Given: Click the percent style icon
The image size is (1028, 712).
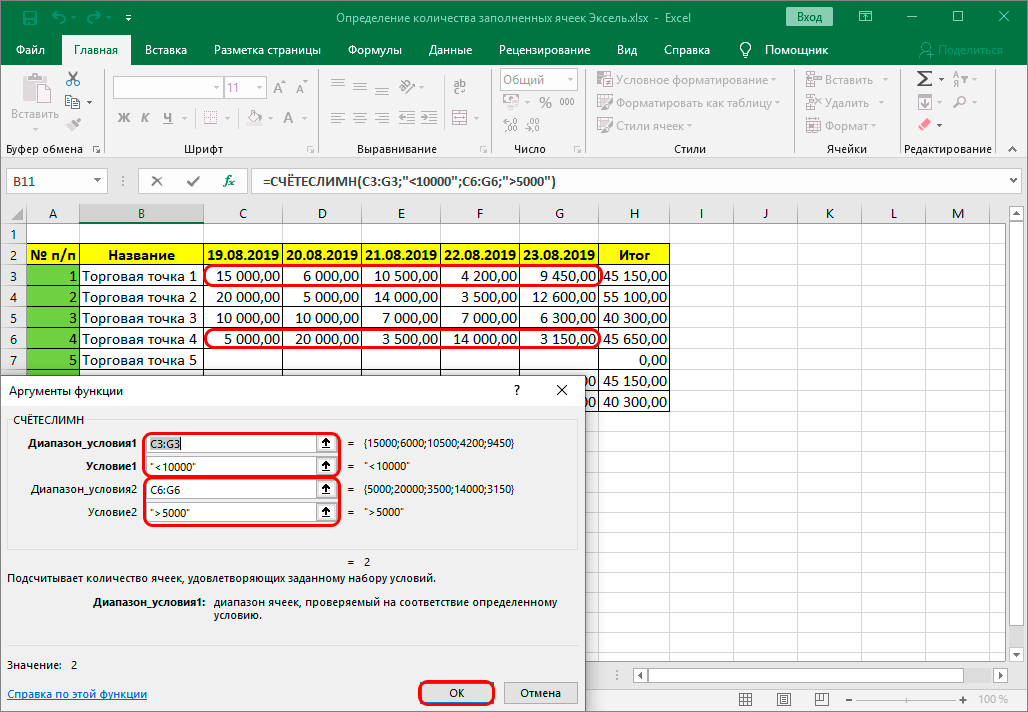Looking at the screenshot, I should click(545, 102).
